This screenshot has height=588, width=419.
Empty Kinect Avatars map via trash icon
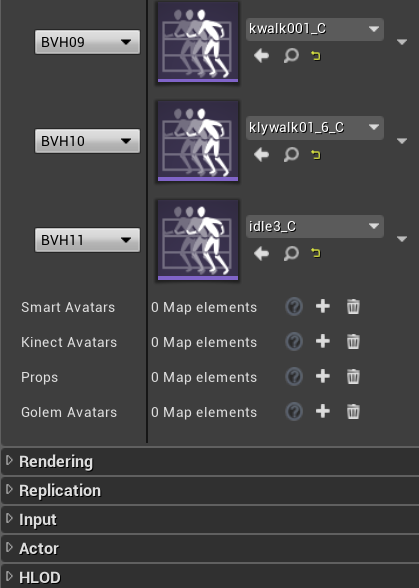click(x=353, y=342)
